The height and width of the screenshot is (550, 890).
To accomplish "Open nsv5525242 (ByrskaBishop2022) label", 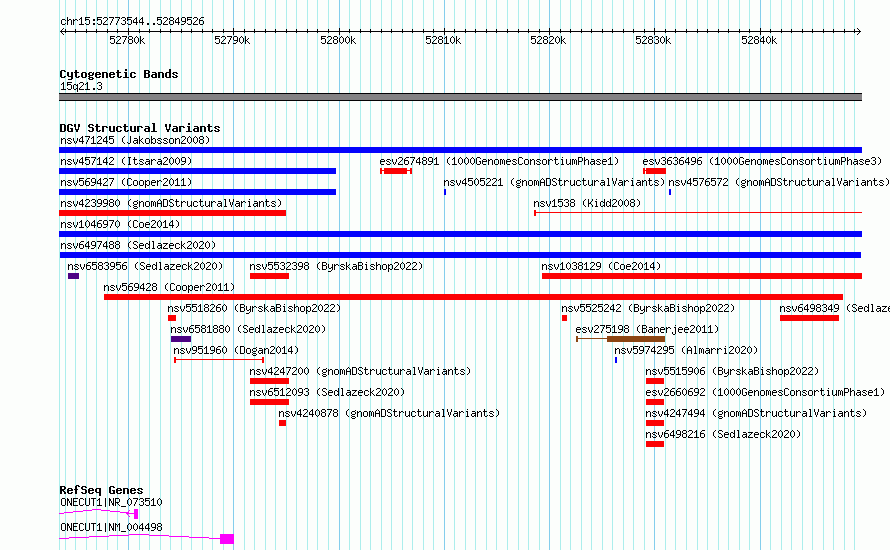I will [x=648, y=308].
